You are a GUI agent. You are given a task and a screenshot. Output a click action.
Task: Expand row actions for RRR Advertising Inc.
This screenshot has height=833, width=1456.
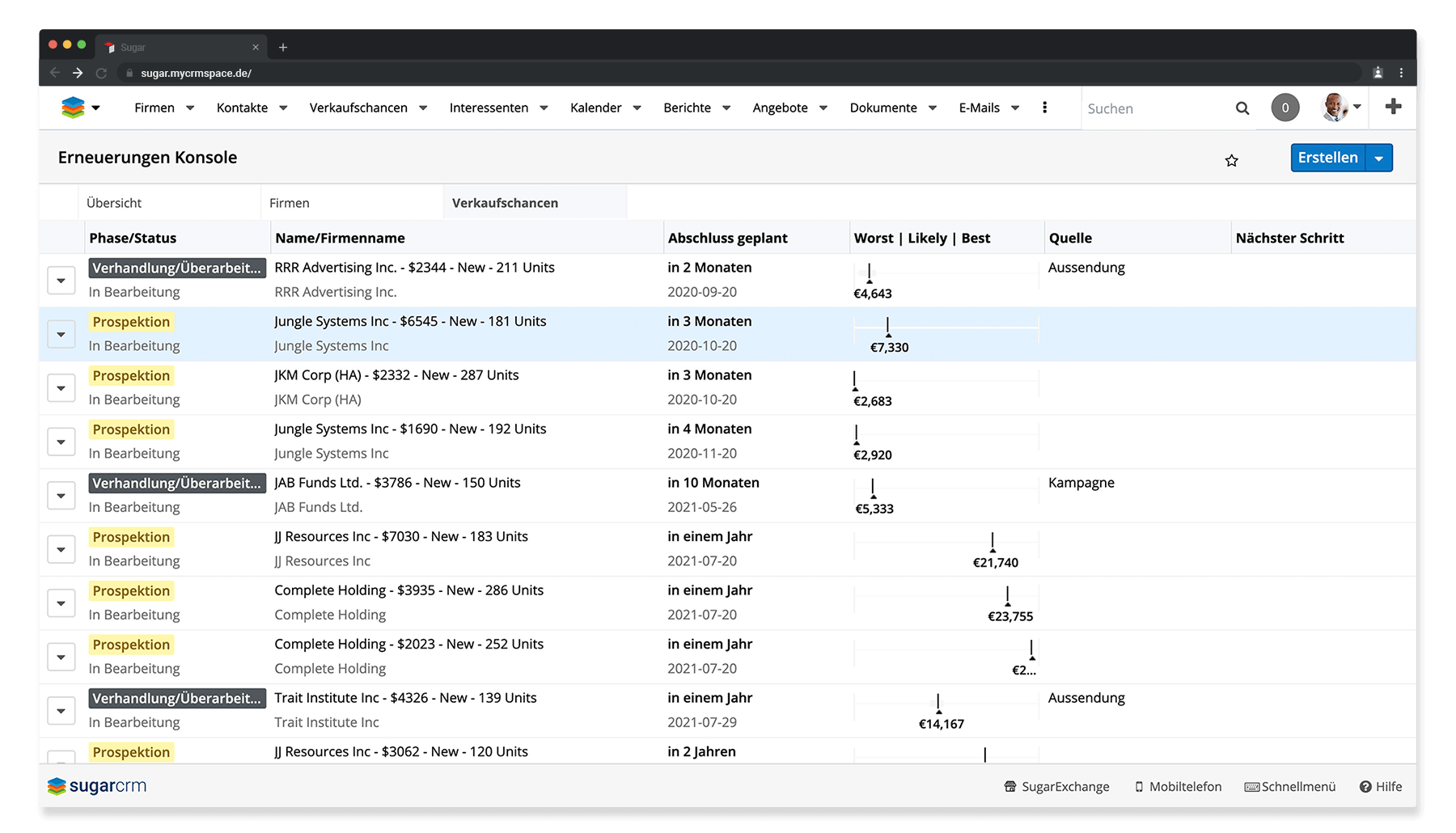coord(61,281)
